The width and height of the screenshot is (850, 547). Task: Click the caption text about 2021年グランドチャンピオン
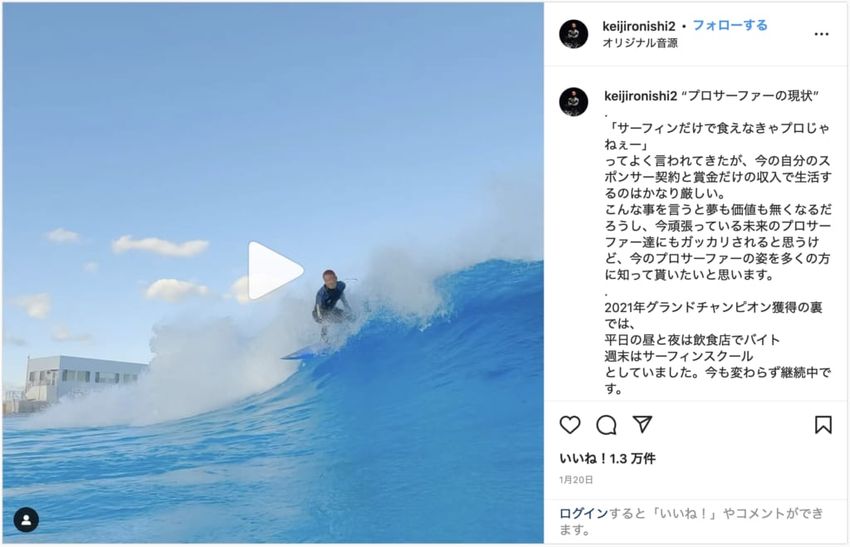click(x=713, y=316)
